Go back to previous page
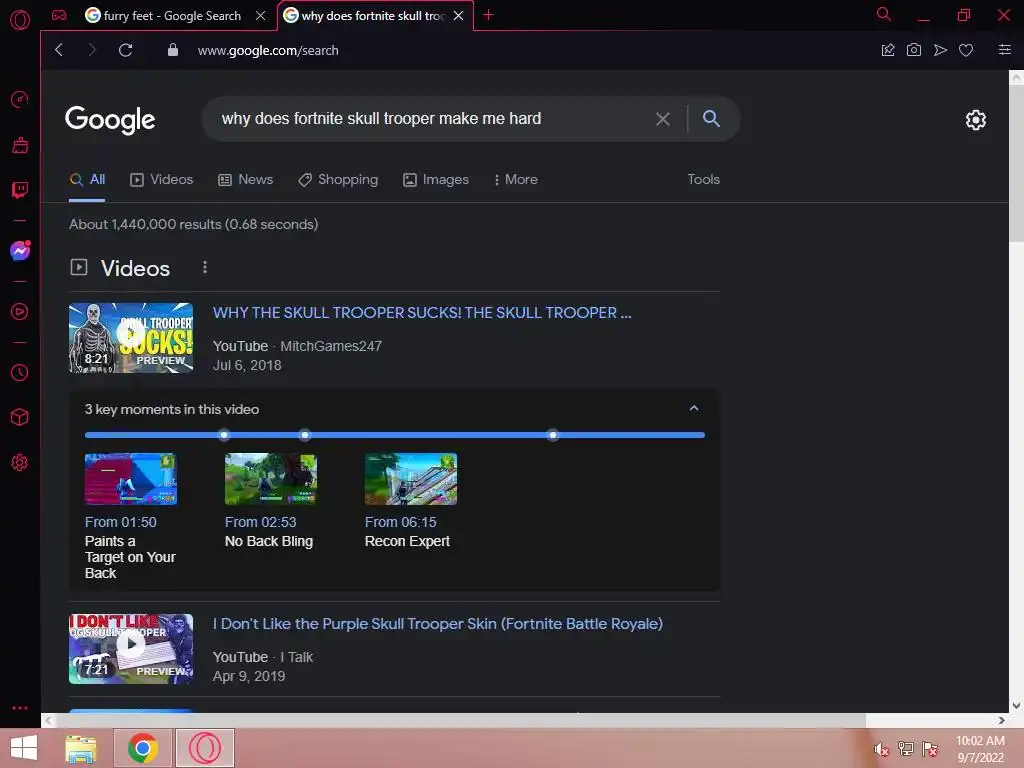This screenshot has height=768, width=1024. [59, 50]
